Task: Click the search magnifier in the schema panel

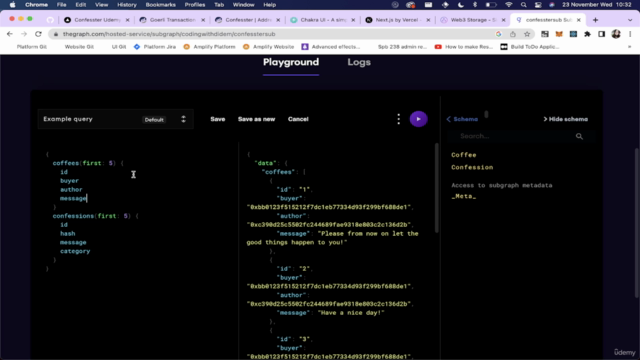Action: pyautogui.click(x=579, y=136)
